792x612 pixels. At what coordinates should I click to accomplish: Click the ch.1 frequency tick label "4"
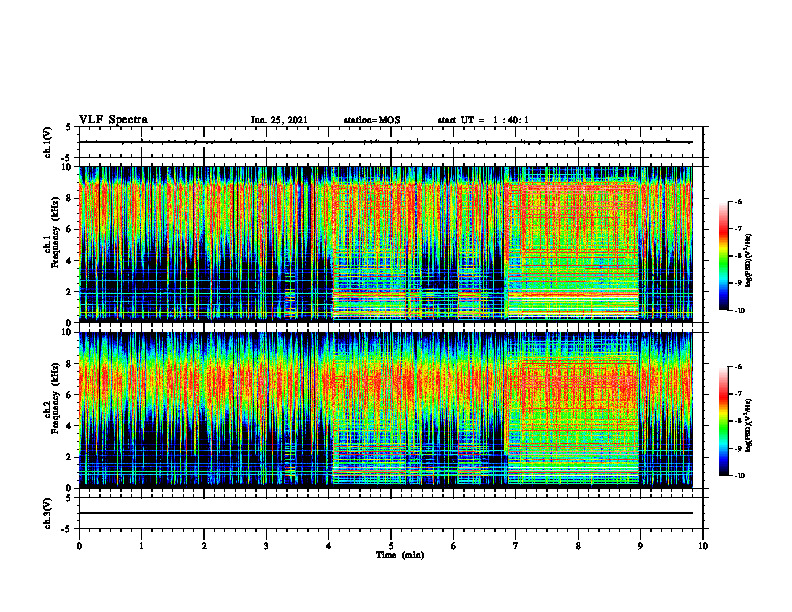click(69, 261)
